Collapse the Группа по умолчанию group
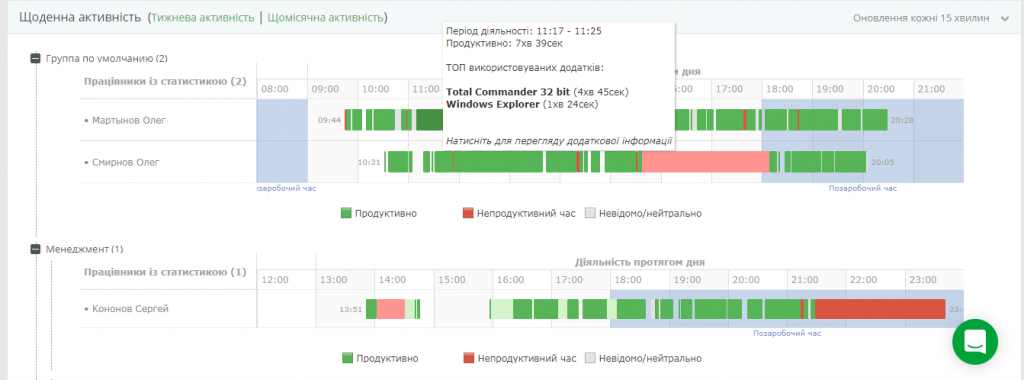This screenshot has width=1024, height=380. pos(36,59)
